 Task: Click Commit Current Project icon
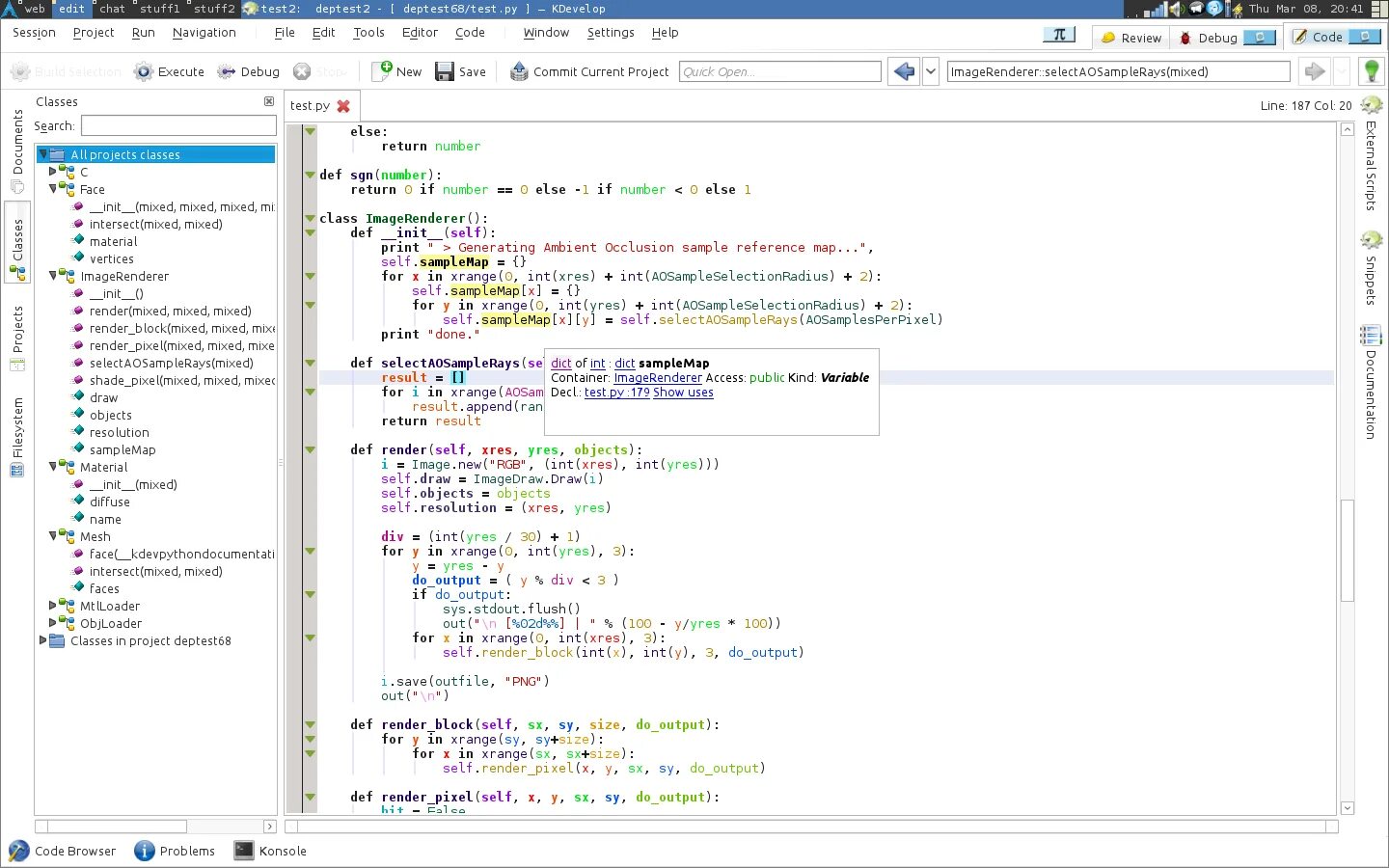[519, 71]
